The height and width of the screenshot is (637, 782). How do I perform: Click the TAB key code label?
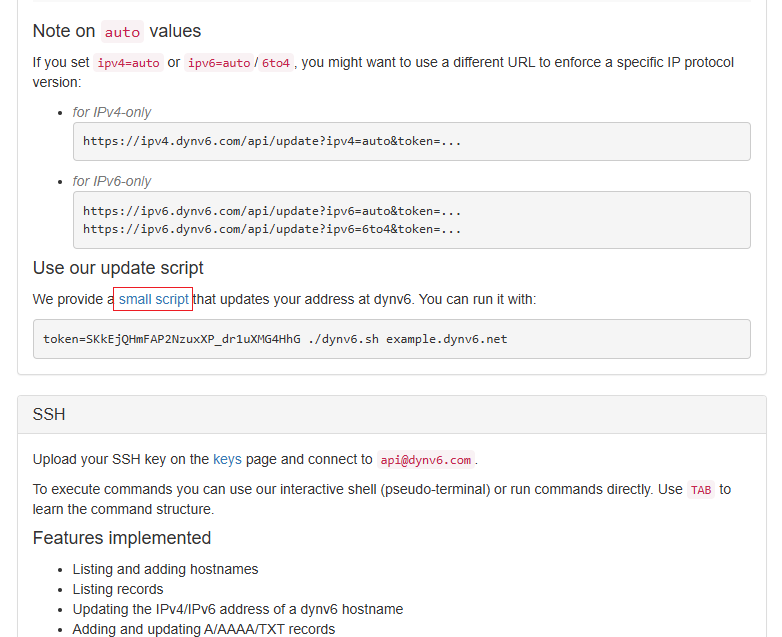click(x=700, y=490)
